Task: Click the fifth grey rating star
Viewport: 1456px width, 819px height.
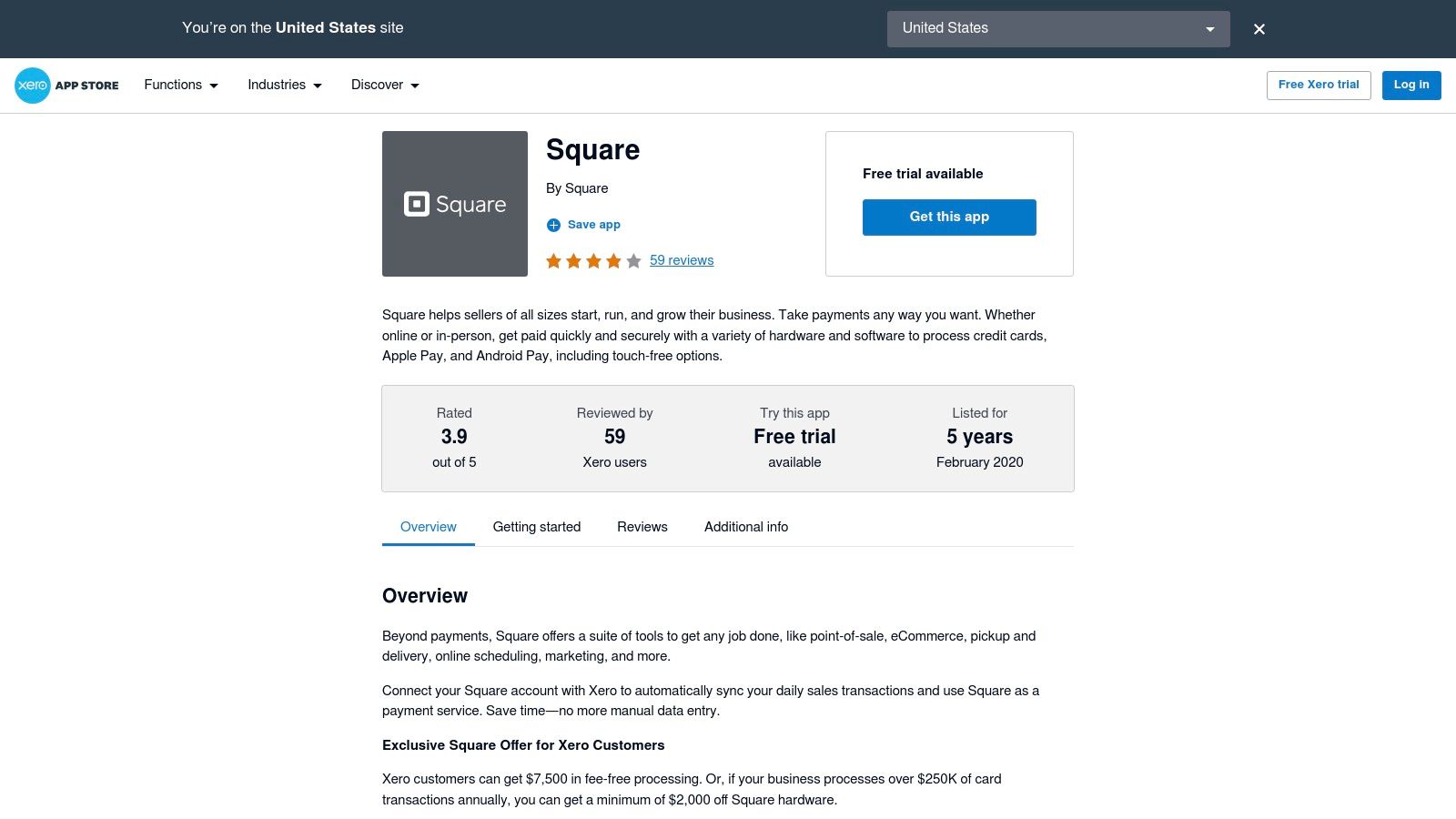Action: coord(633,261)
